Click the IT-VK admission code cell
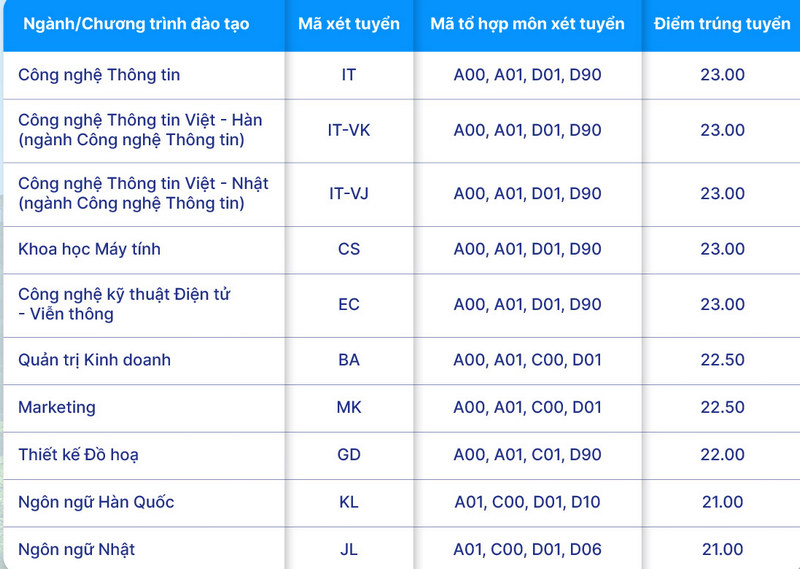 349,130
